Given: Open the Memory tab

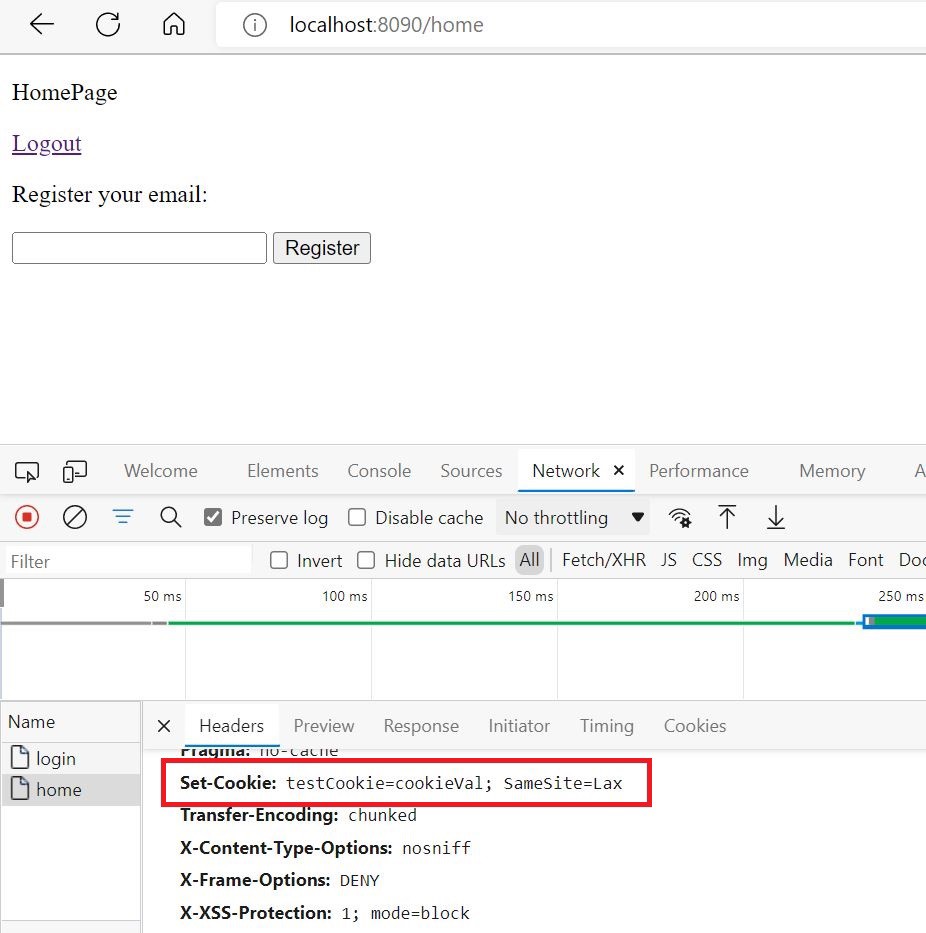Looking at the screenshot, I should coord(832,471).
